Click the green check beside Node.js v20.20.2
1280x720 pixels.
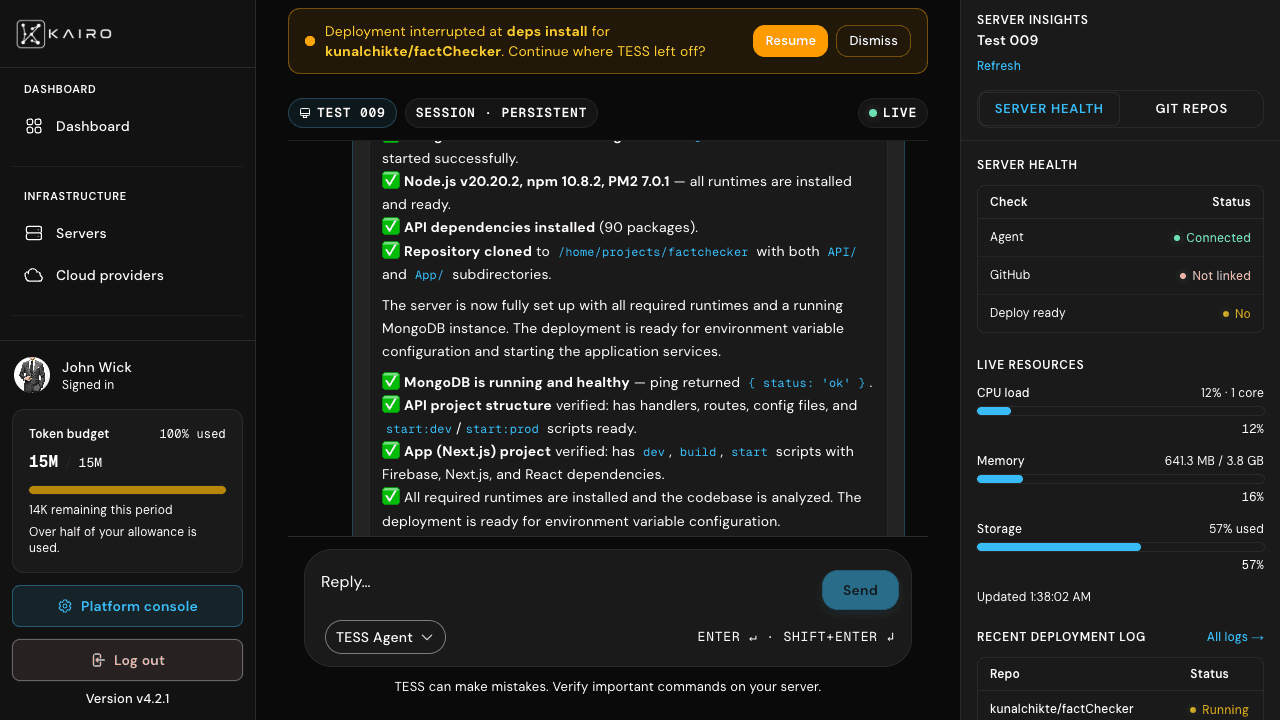[x=391, y=181]
